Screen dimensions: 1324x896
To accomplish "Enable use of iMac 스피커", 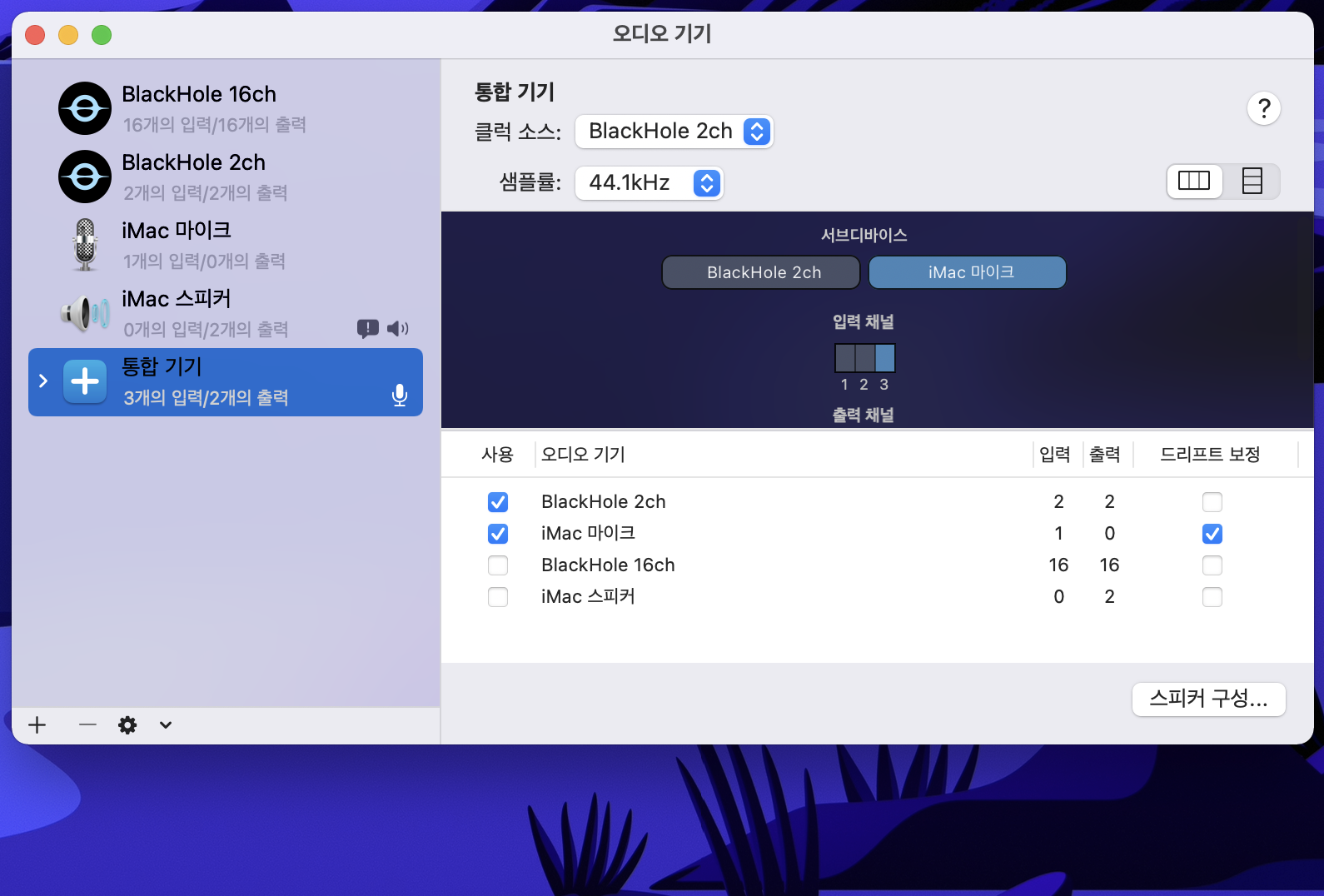I will tap(498, 597).
